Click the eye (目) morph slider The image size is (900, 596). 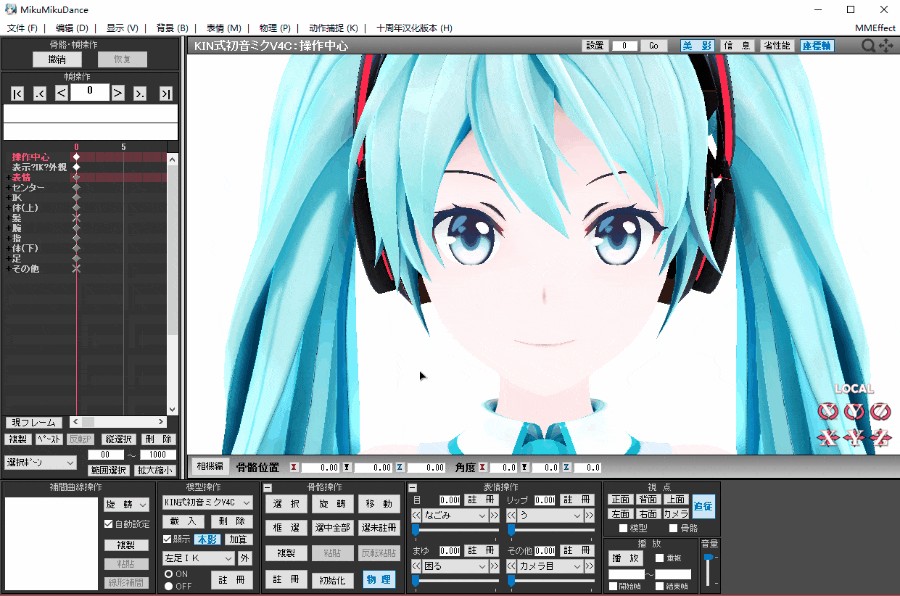point(455,530)
